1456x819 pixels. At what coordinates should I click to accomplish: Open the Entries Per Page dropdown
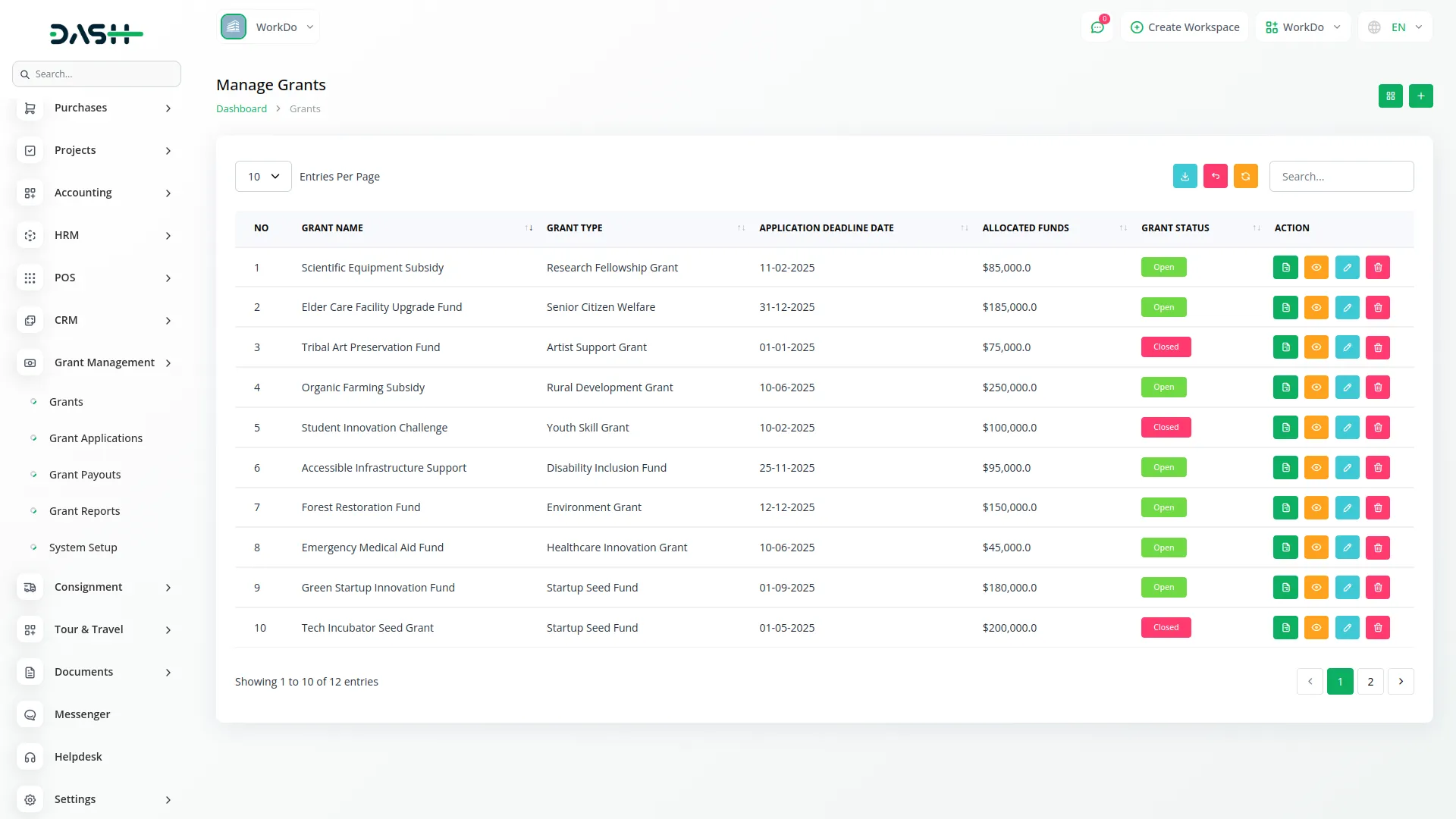click(262, 176)
